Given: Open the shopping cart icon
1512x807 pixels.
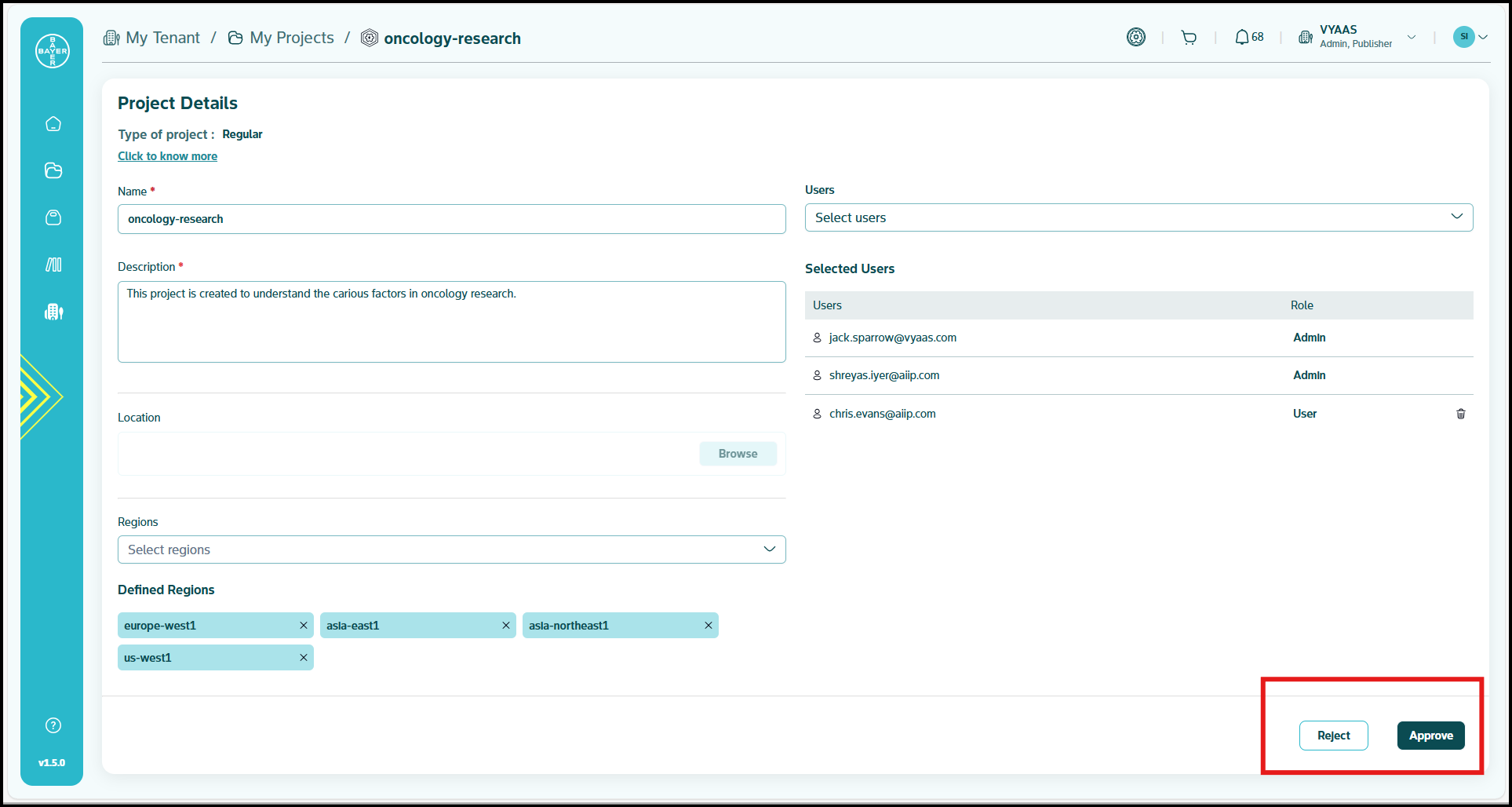Looking at the screenshot, I should pos(1189,38).
